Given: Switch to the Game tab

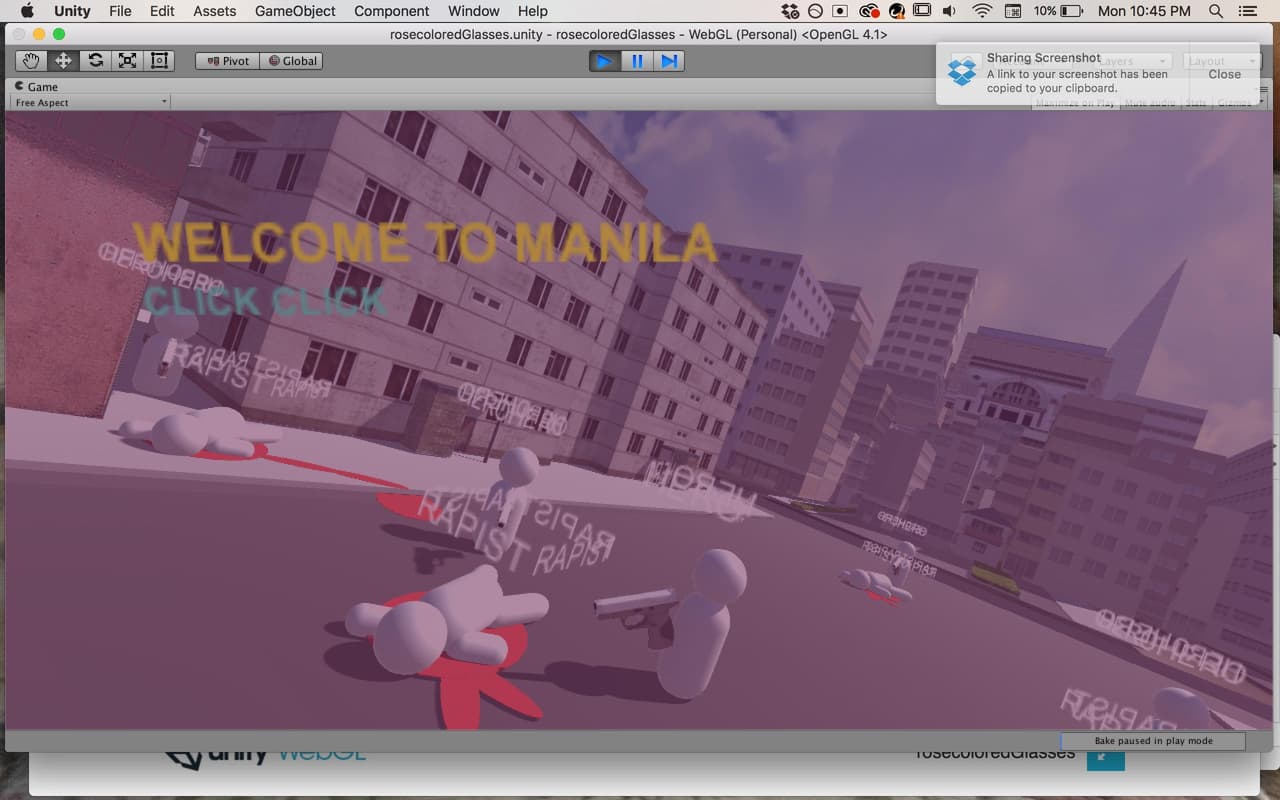Looking at the screenshot, I should pos(36,87).
